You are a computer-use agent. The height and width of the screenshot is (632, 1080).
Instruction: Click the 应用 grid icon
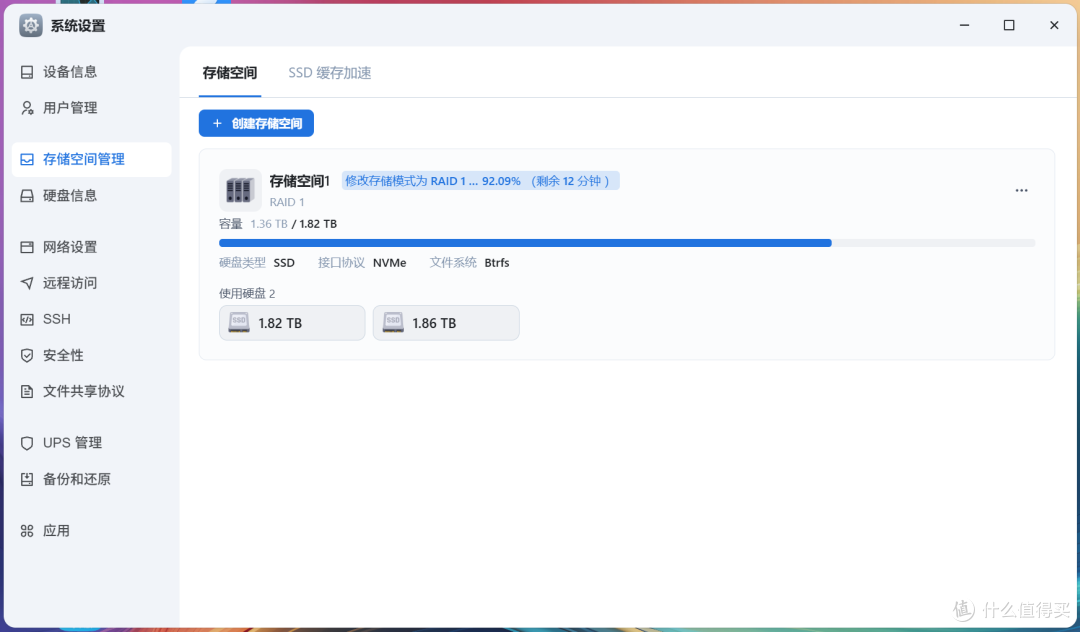[27, 531]
